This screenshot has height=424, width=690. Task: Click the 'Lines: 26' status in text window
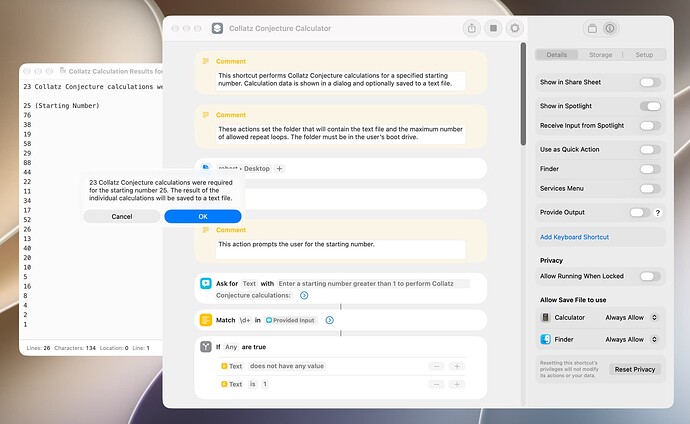click(38, 348)
